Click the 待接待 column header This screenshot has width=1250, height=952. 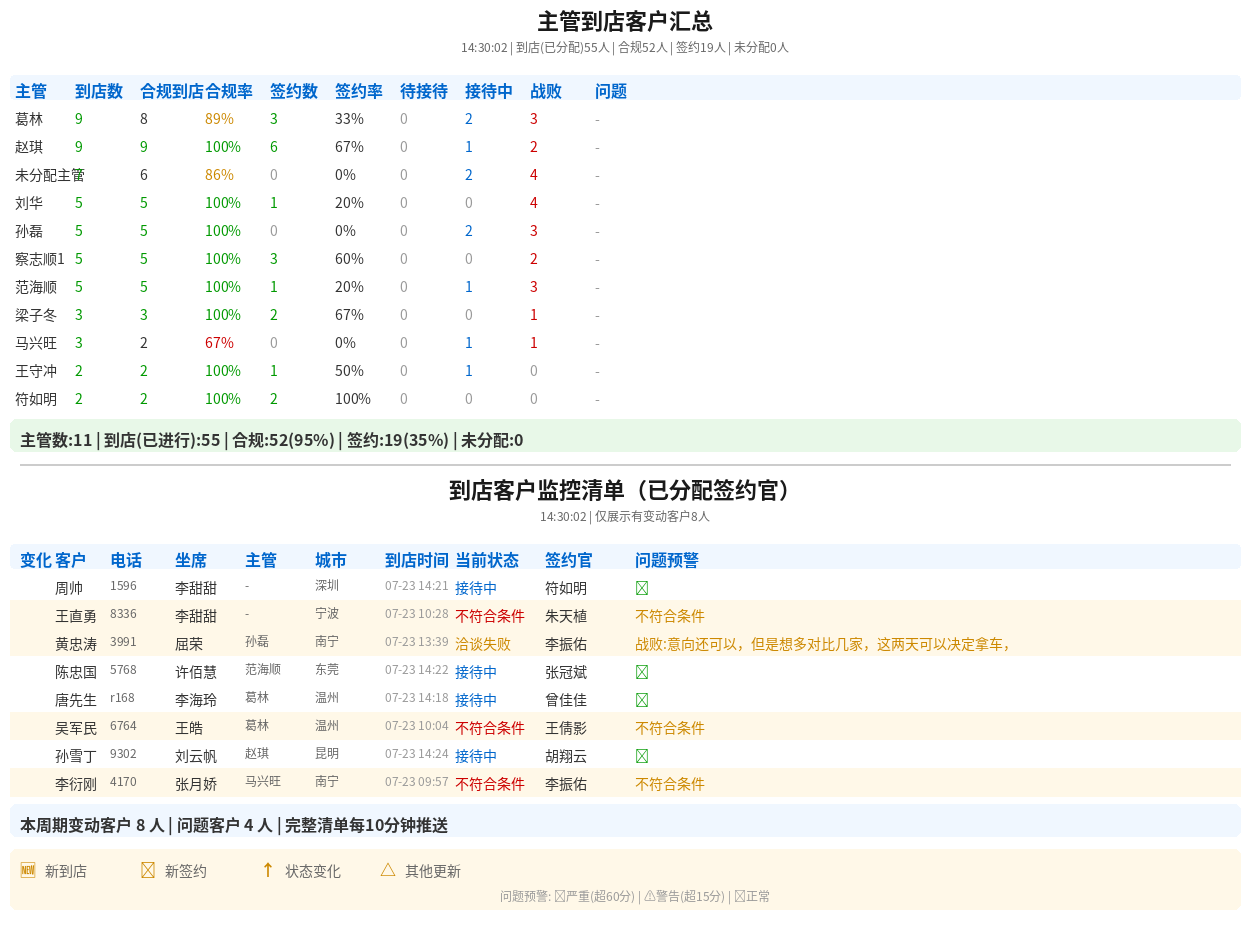coord(424,91)
